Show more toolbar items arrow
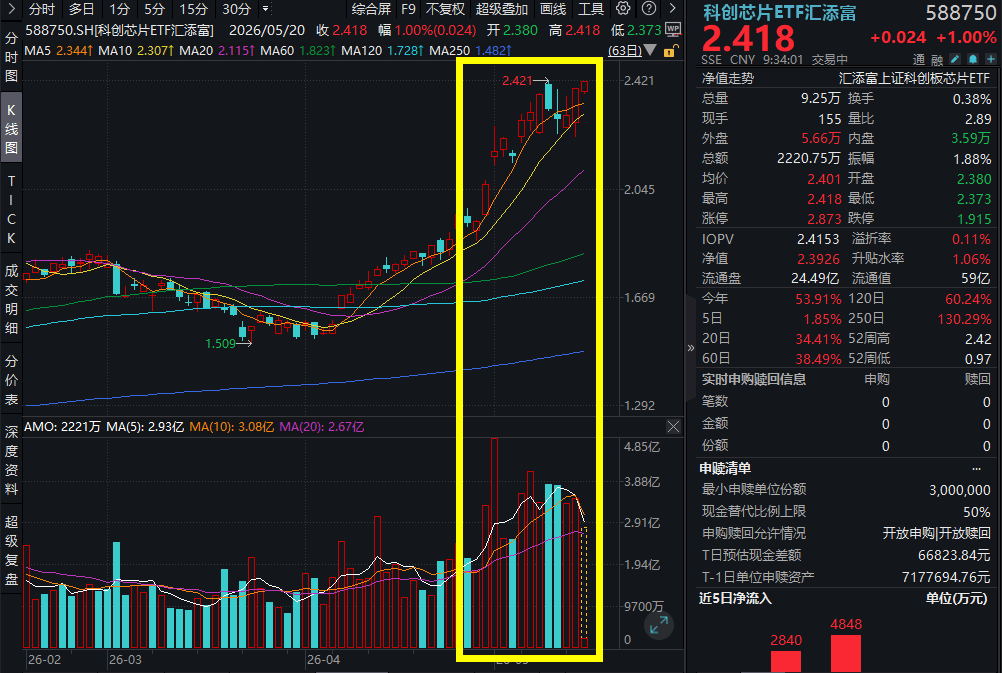The image size is (1002, 673). point(672,8)
